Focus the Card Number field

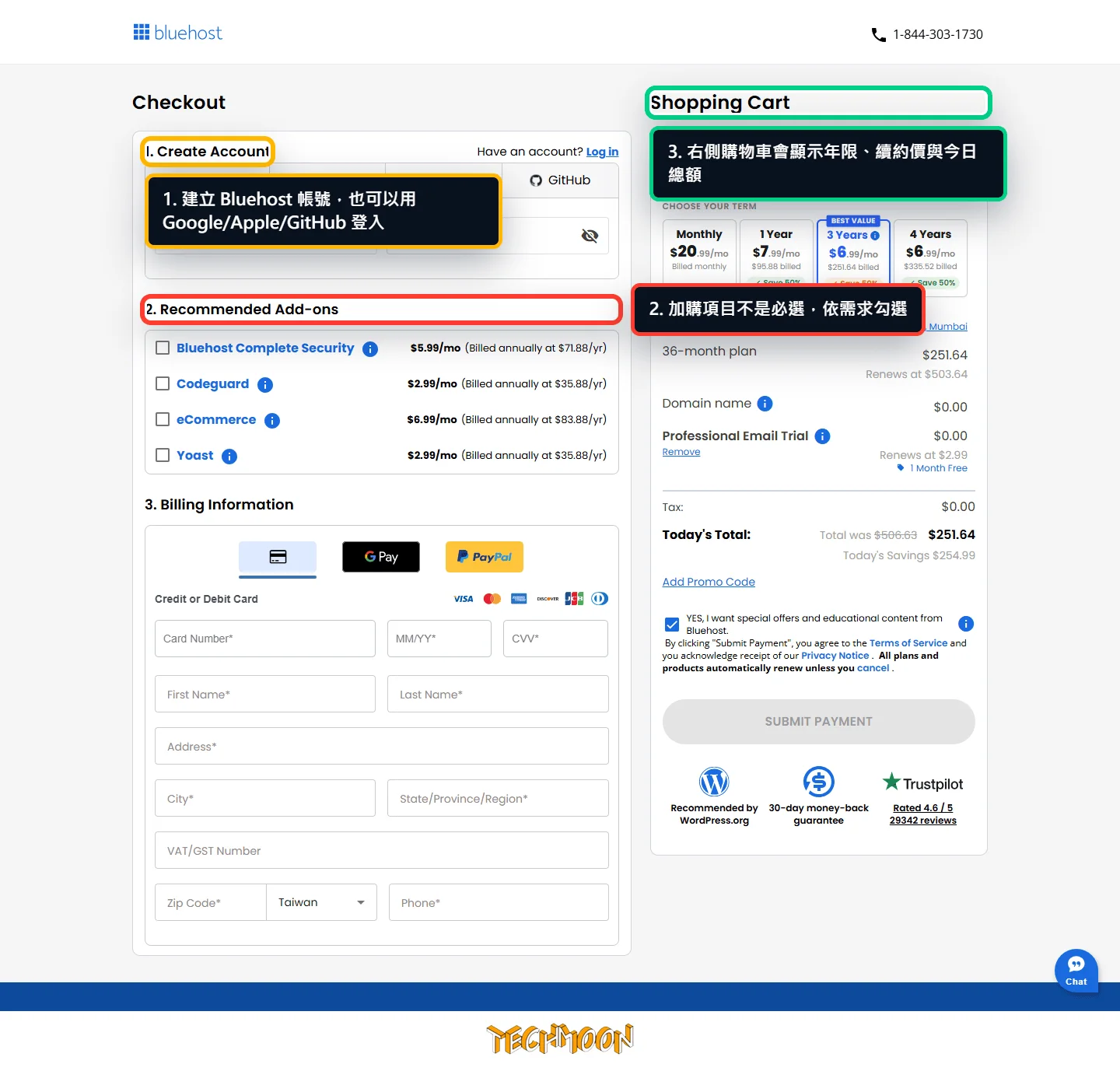[x=265, y=639]
